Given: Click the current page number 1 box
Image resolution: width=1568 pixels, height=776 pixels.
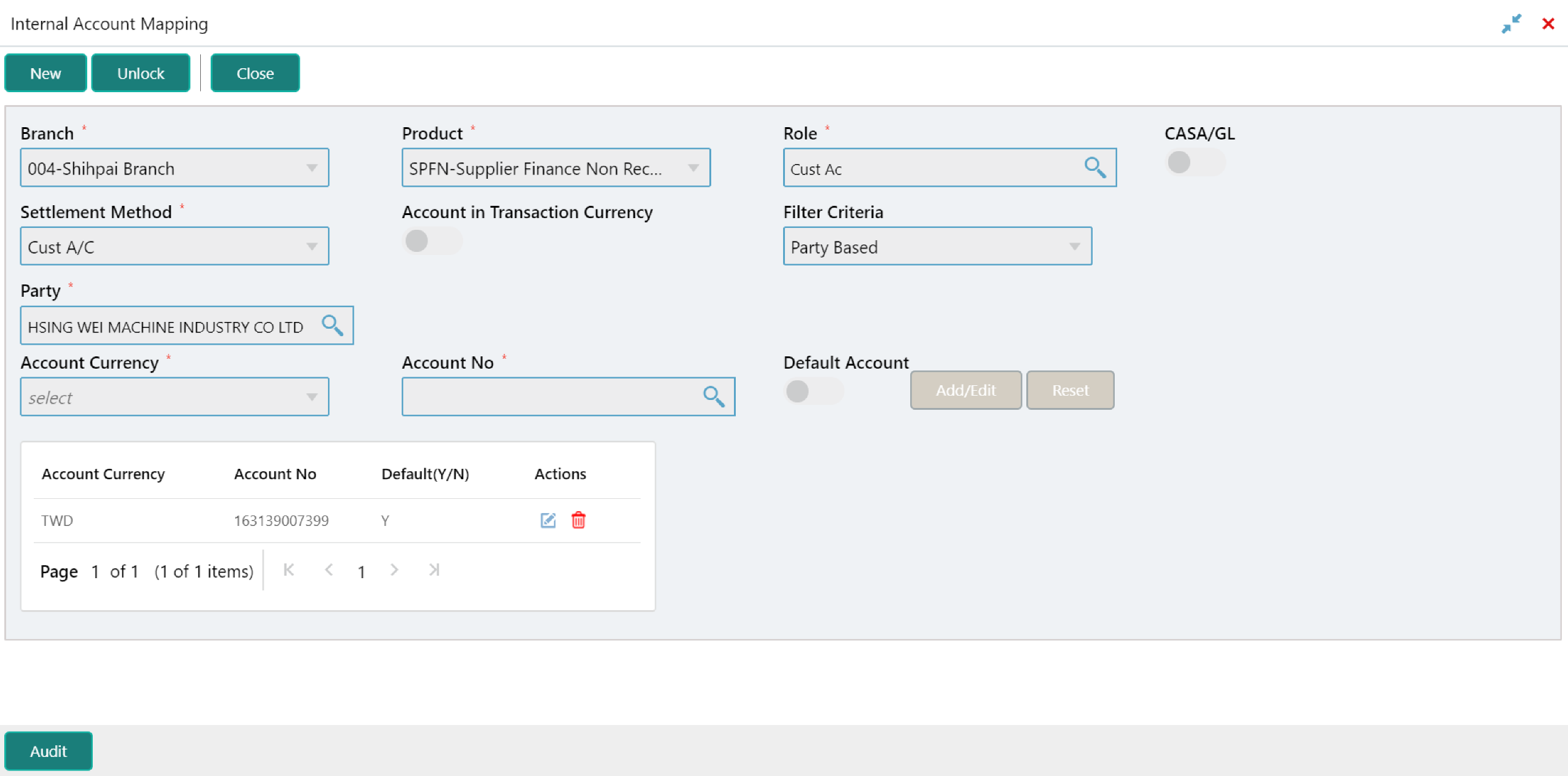Looking at the screenshot, I should 362,572.
